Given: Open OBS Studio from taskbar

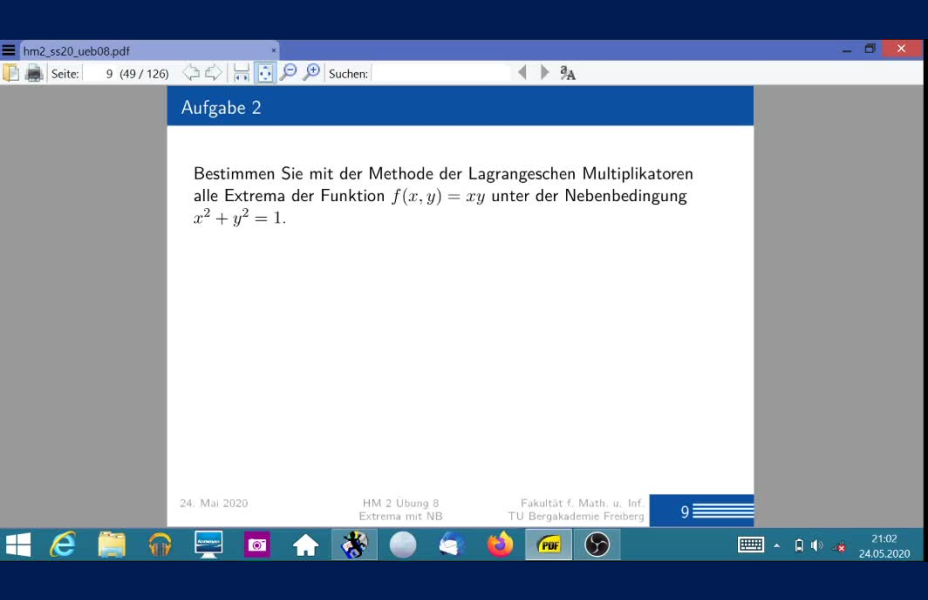Looking at the screenshot, I should click(597, 544).
